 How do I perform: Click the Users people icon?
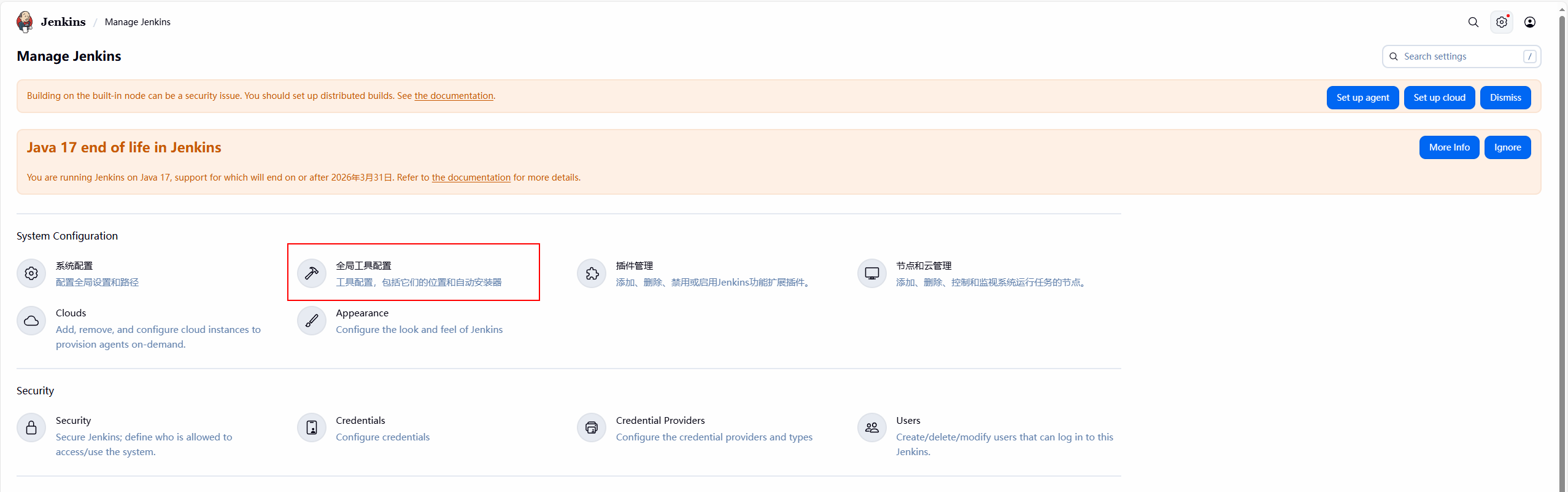point(871,428)
